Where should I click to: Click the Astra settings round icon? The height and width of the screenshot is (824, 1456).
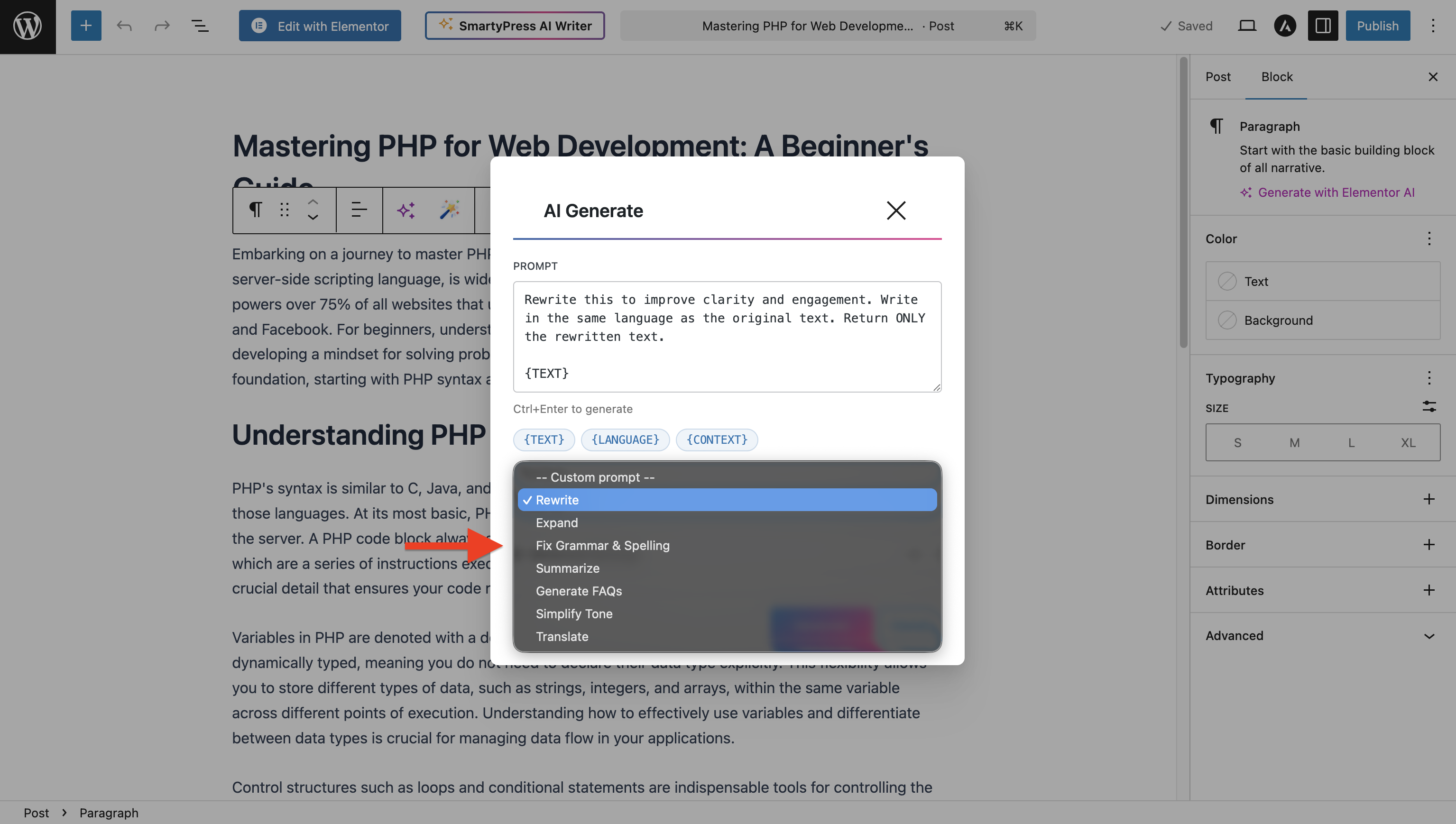click(1284, 26)
